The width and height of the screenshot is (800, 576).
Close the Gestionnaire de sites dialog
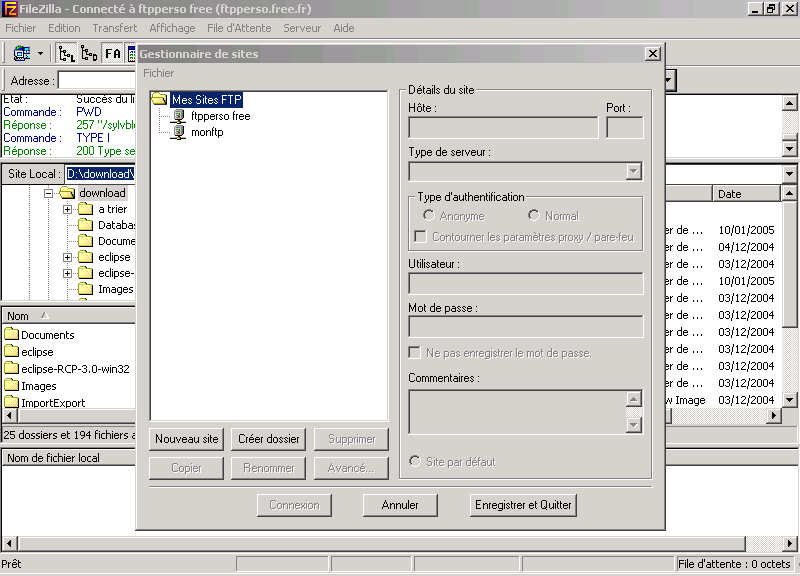point(653,54)
